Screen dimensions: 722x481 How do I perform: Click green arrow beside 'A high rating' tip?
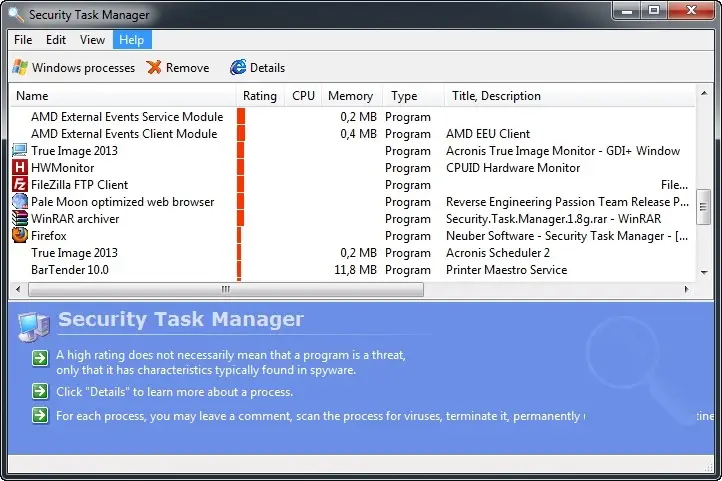tap(40, 358)
